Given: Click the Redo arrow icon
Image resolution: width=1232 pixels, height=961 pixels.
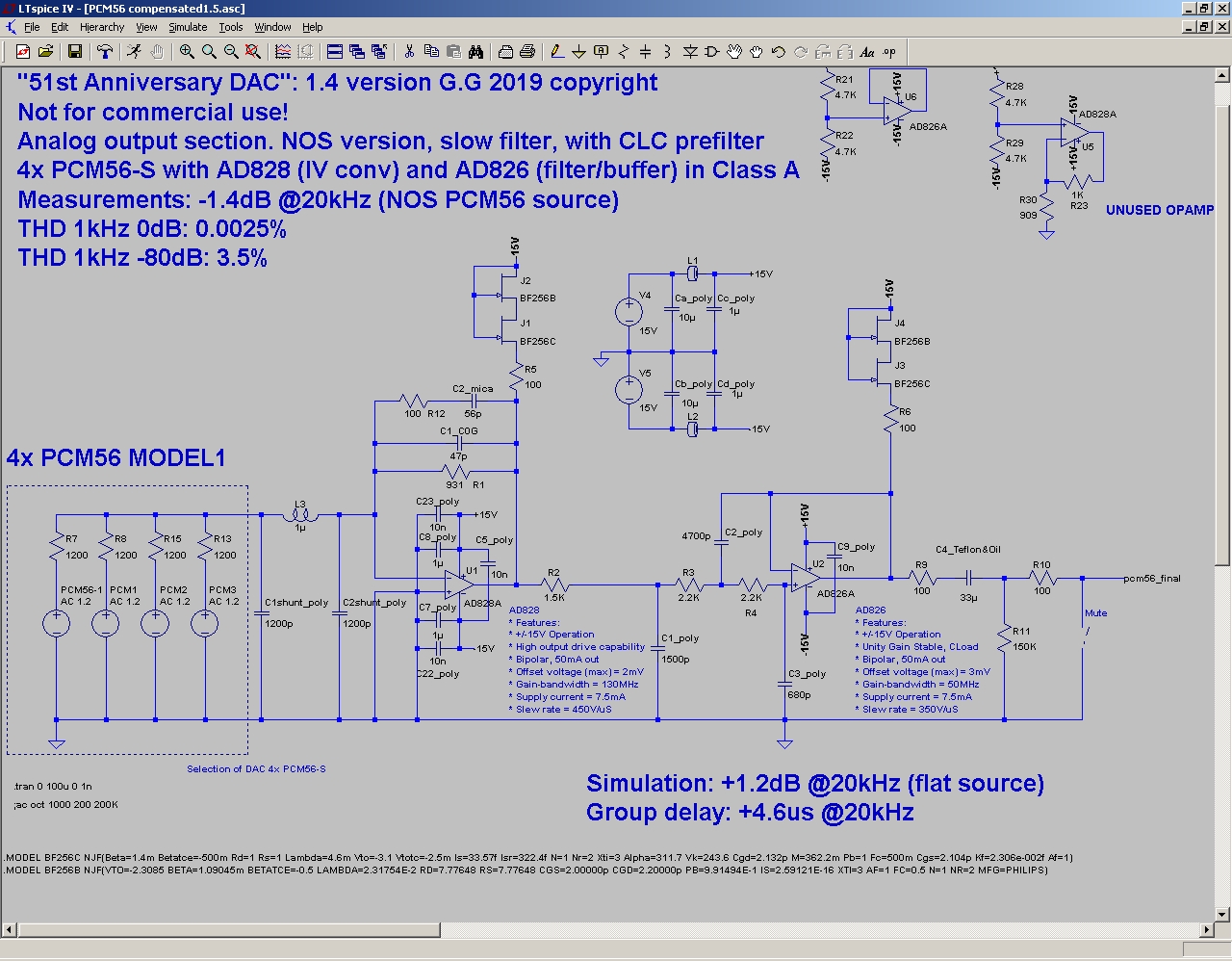Looking at the screenshot, I should [x=801, y=51].
